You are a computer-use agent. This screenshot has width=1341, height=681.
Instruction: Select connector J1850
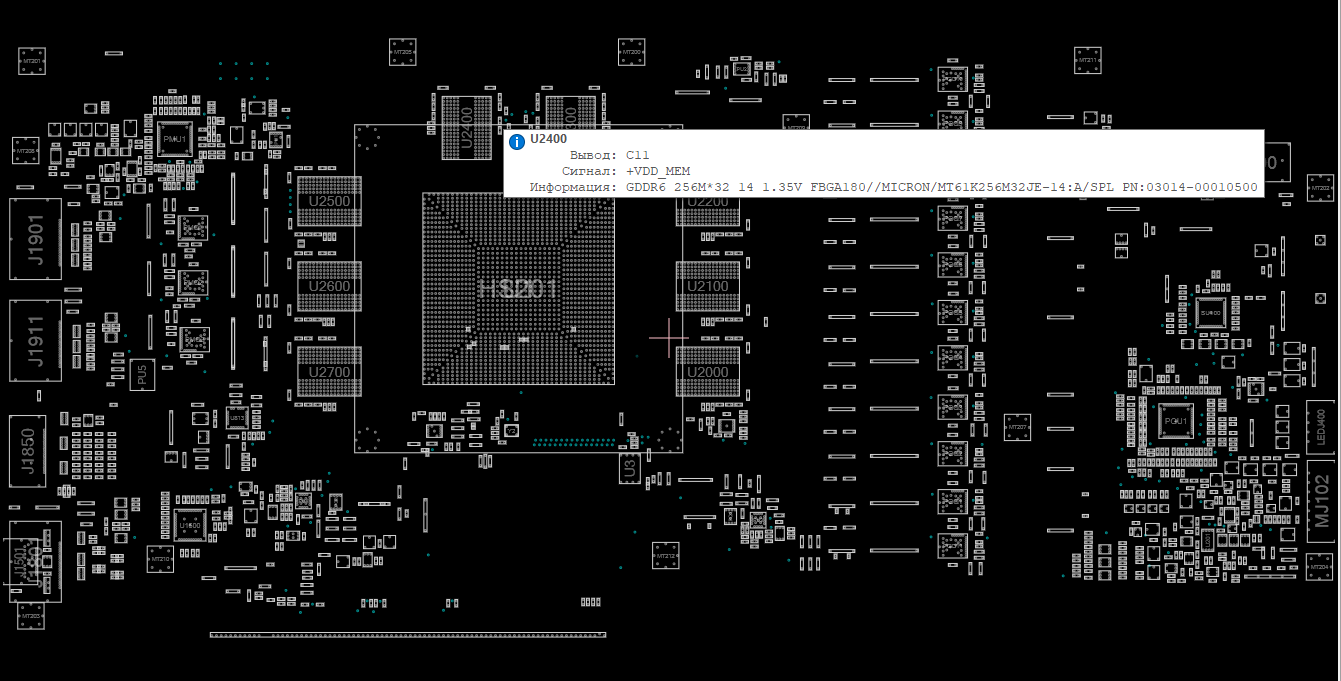28,452
